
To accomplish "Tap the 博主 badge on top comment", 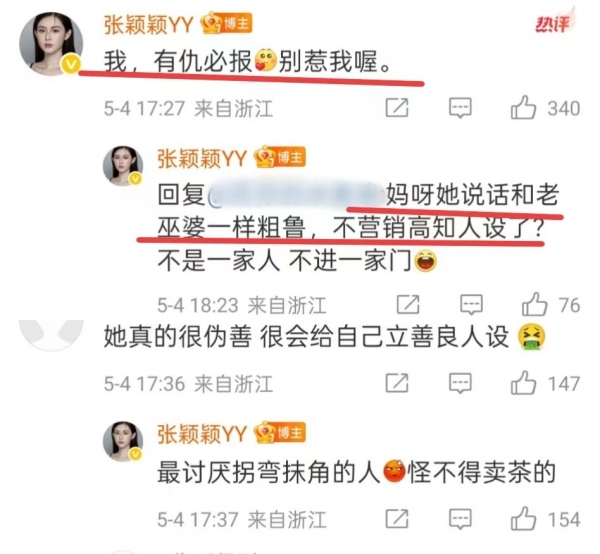I will tap(227, 24).
